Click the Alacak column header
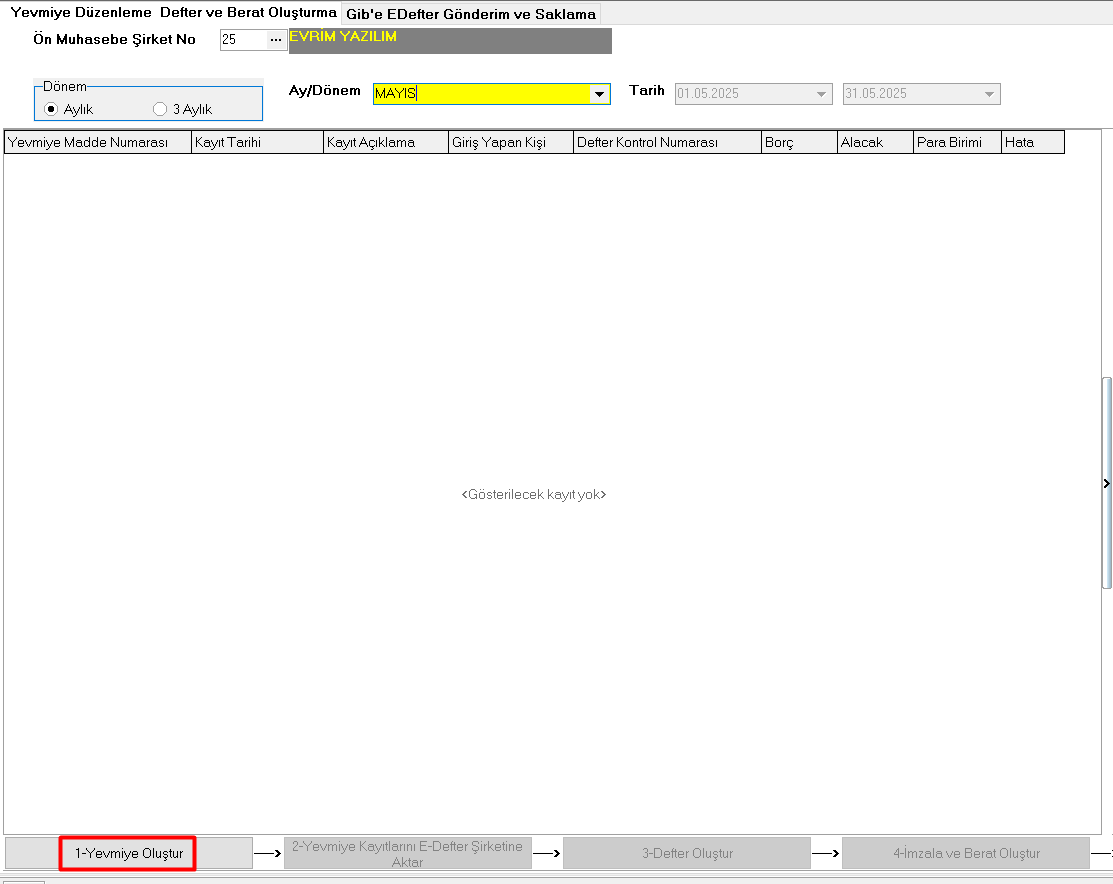Screen dimensions: 1113x884 pyautogui.click(x=875, y=142)
